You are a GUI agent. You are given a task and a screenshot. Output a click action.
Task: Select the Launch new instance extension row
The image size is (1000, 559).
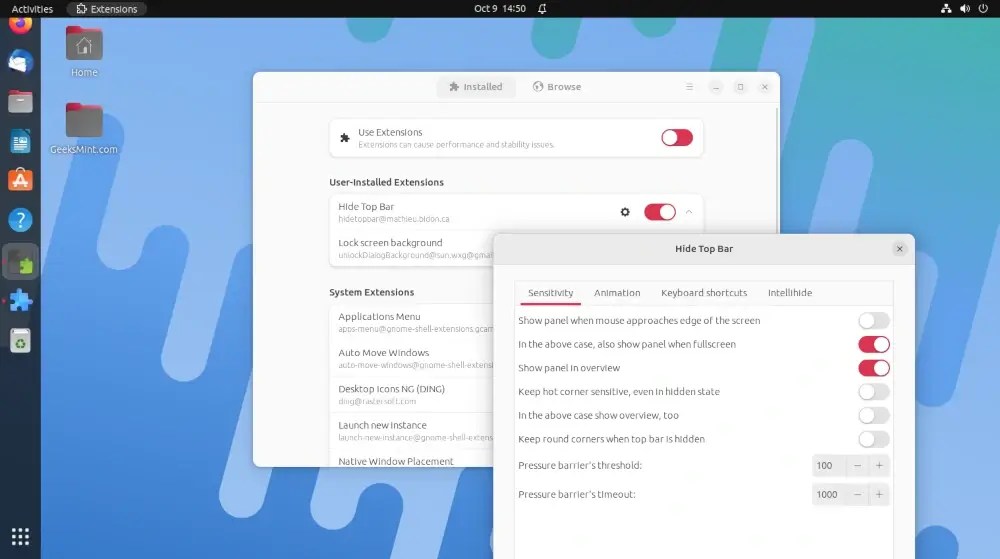(411, 431)
